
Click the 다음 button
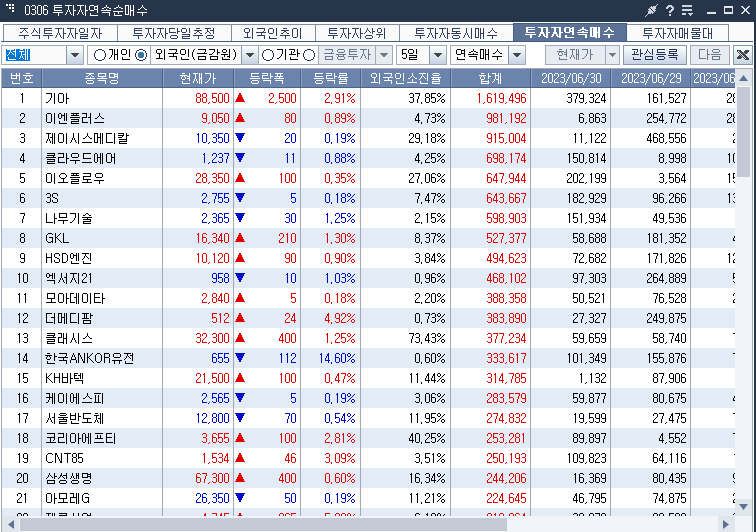(x=710, y=55)
